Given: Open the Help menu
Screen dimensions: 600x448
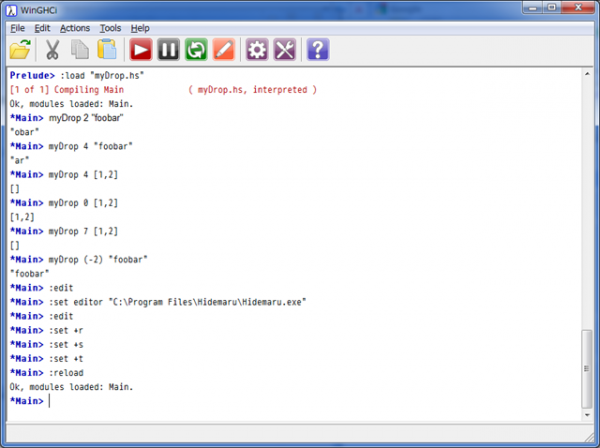Looking at the screenshot, I should (140, 28).
